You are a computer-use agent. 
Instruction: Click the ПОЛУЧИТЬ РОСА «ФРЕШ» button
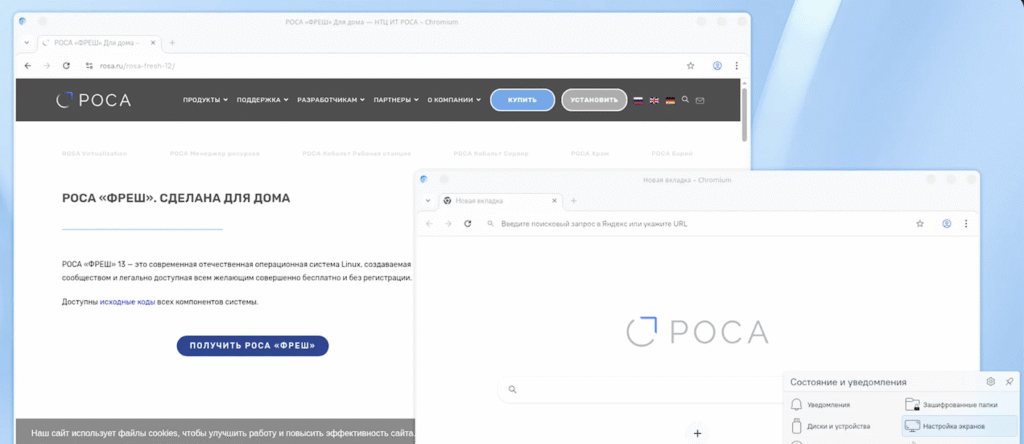point(252,346)
